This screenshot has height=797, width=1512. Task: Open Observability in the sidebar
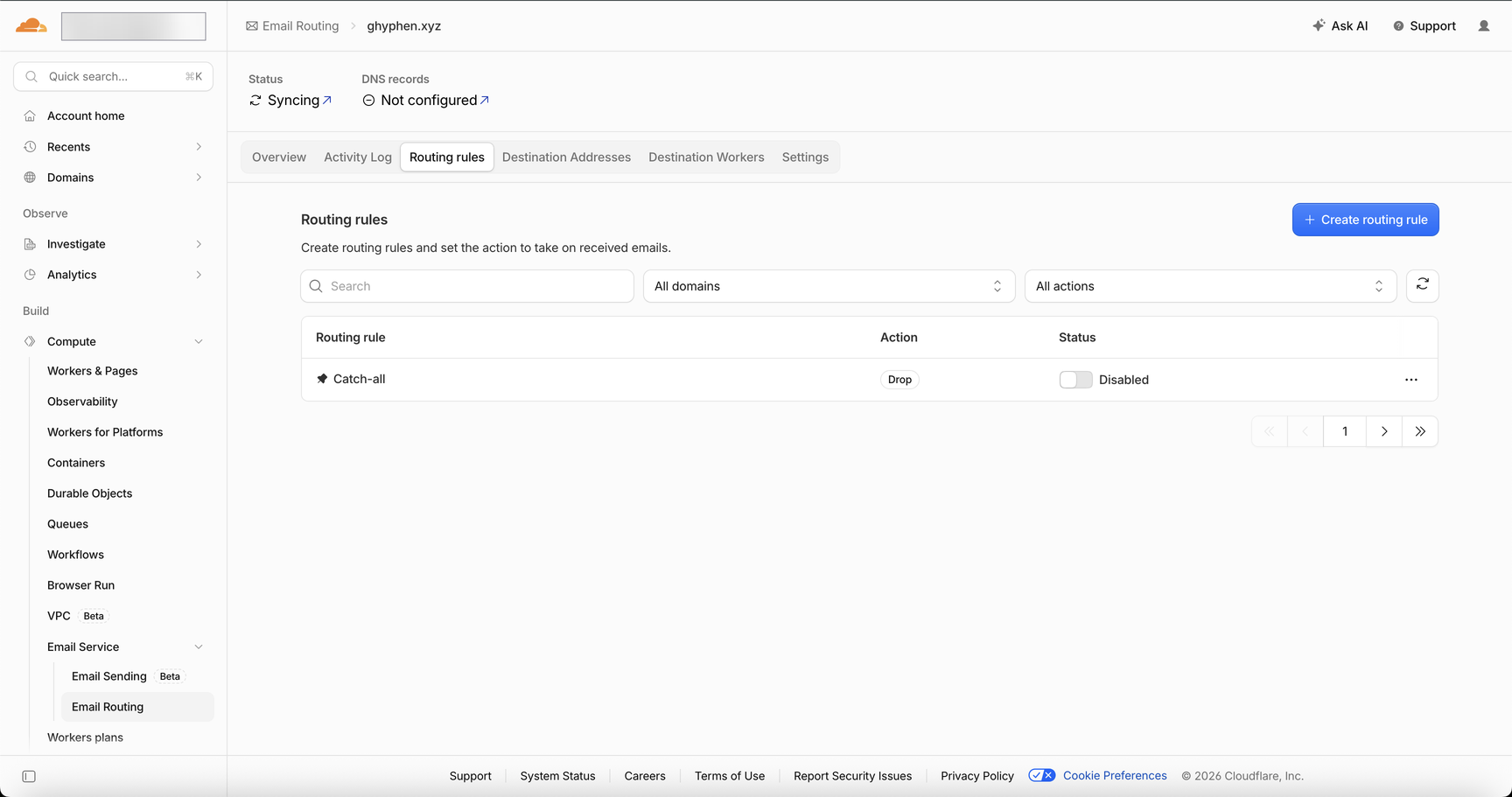tap(82, 402)
